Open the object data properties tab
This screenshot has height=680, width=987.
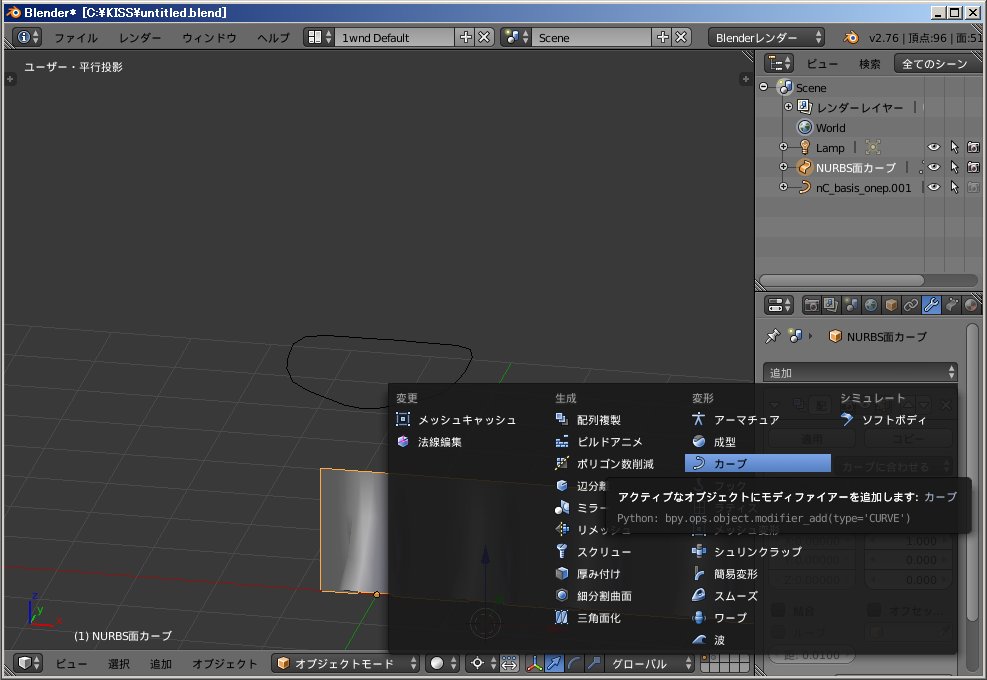pos(951,305)
